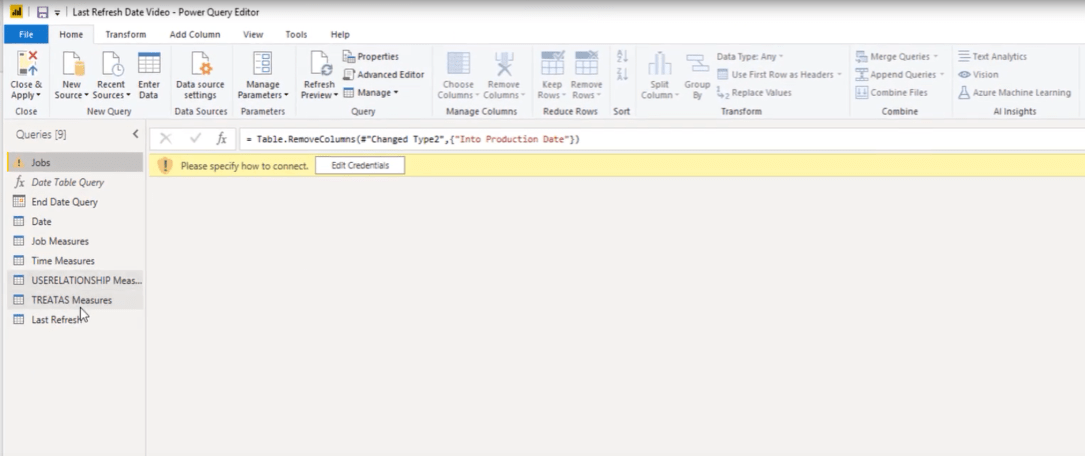Open Data source settings
The image size is (1085, 456).
tap(201, 76)
